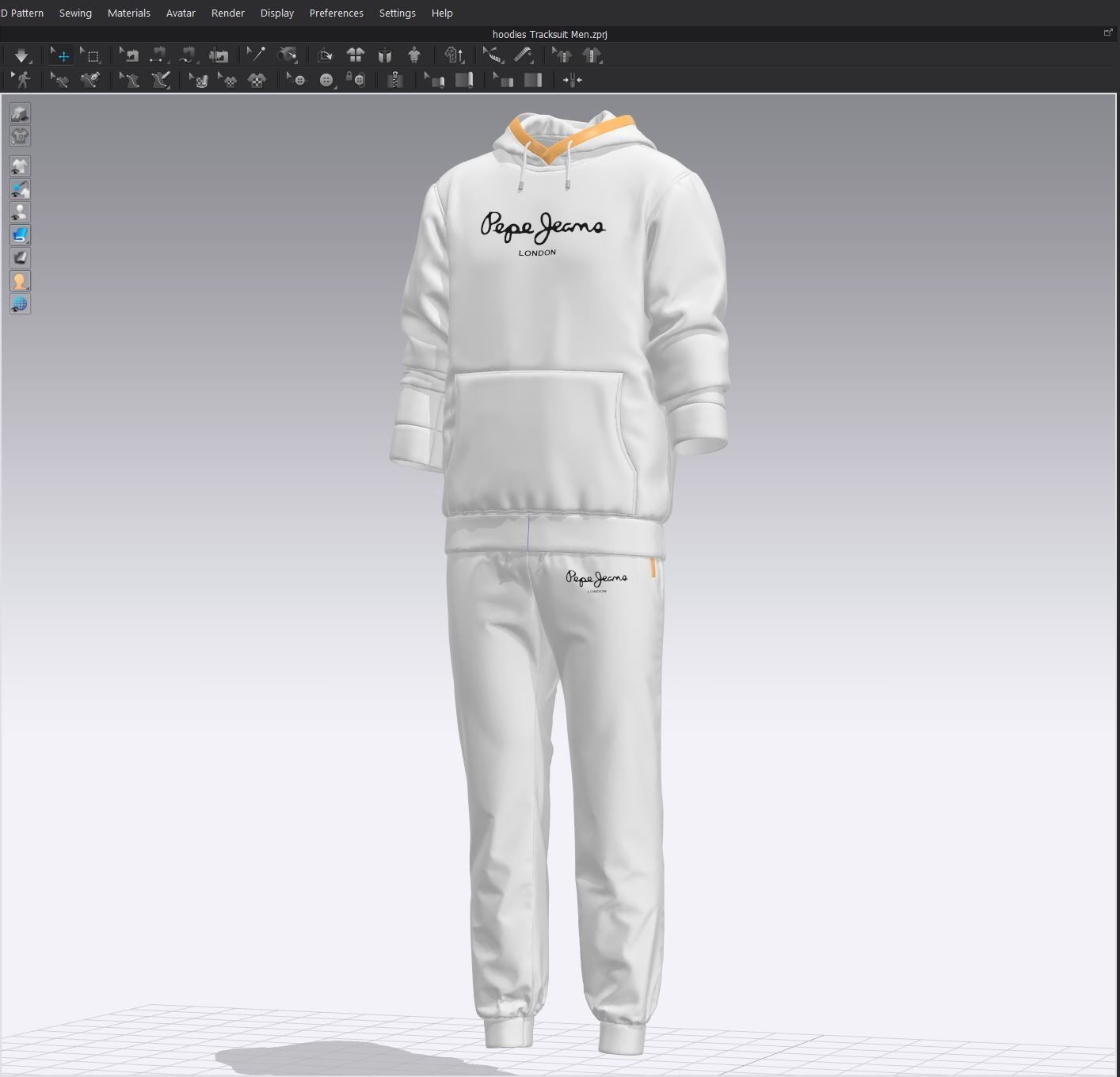Select the zipper-edit garment icon in top toolbar

coord(562,55)
